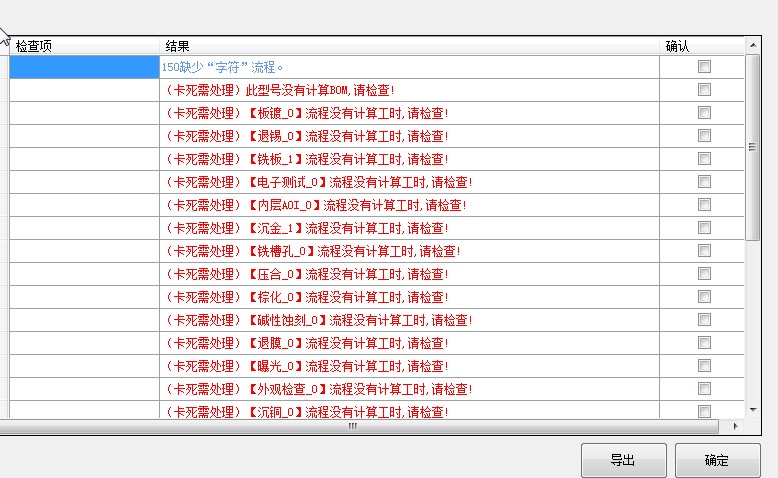
Task: Check confirm box for 内层AOI_0 row
Action: 704,205
